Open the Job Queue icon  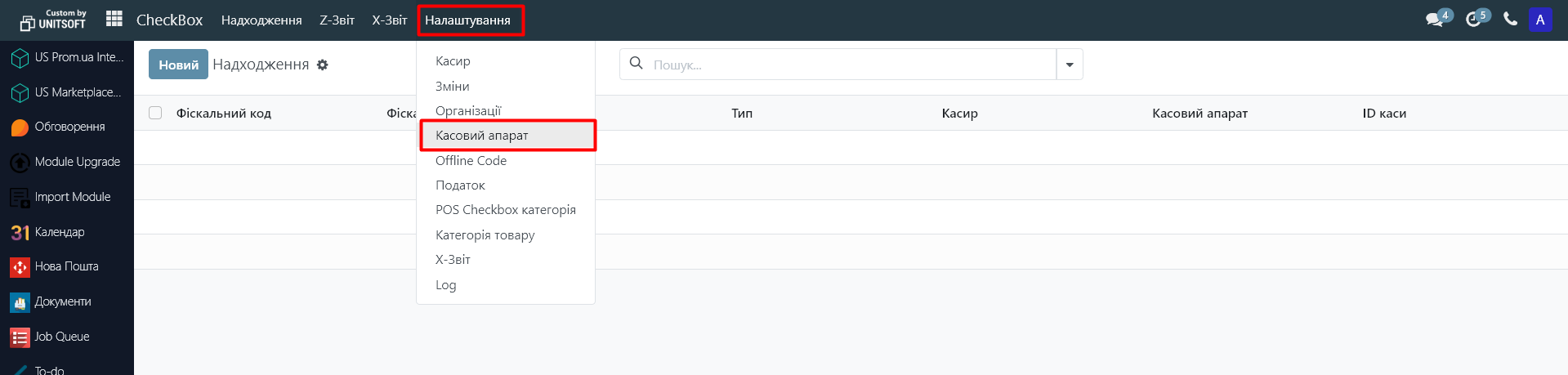[x=20, y=337]
